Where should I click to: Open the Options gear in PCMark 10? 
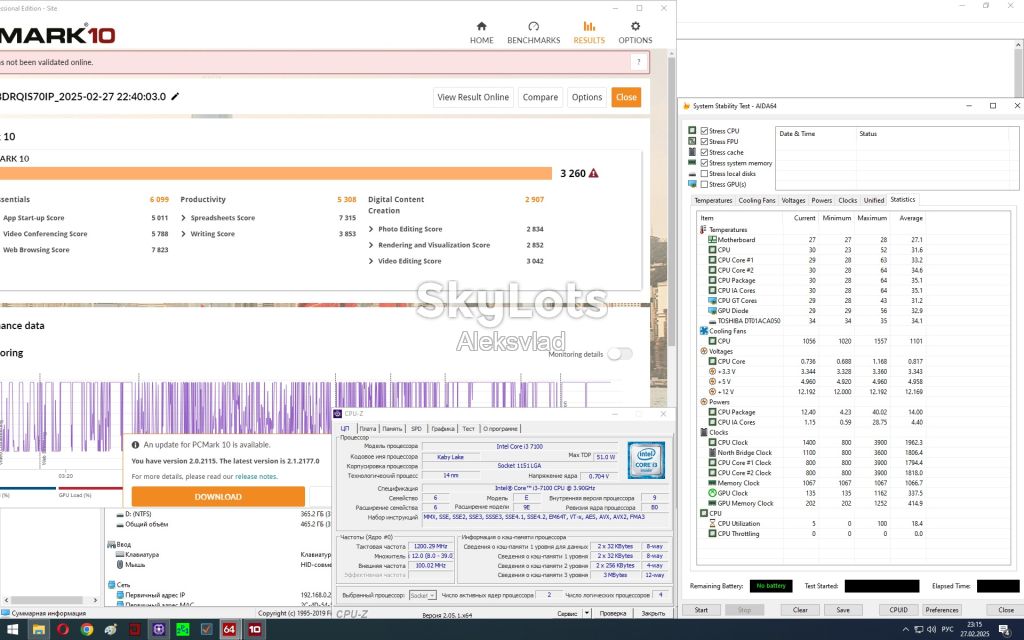(635, 32)
